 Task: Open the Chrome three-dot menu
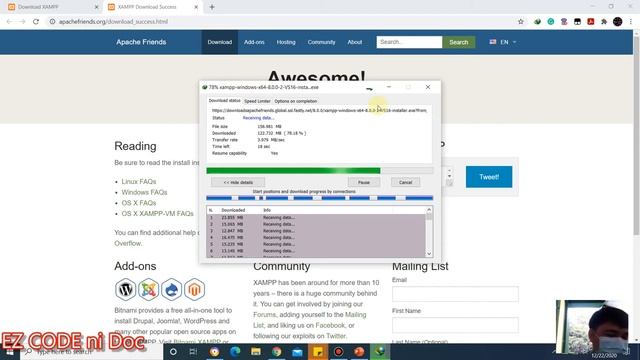tap(631, 22)
